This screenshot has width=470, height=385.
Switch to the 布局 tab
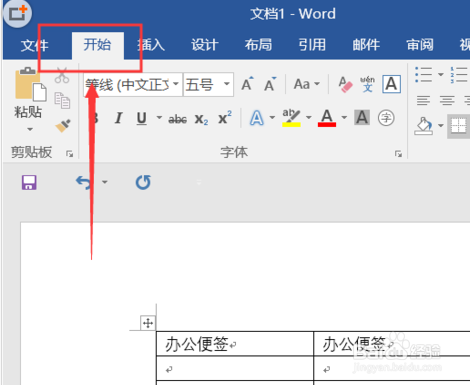coord(258,45)
